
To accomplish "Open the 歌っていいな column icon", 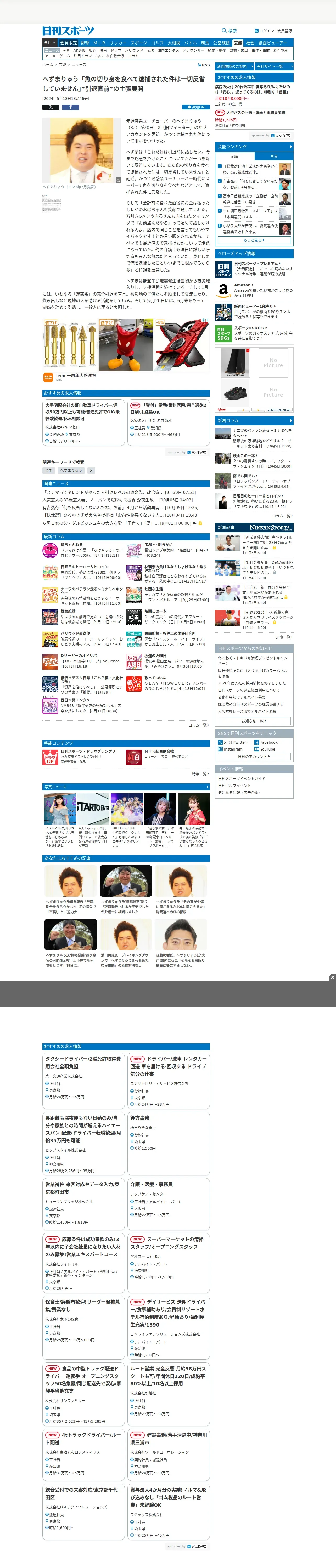I will click(134, 684).
